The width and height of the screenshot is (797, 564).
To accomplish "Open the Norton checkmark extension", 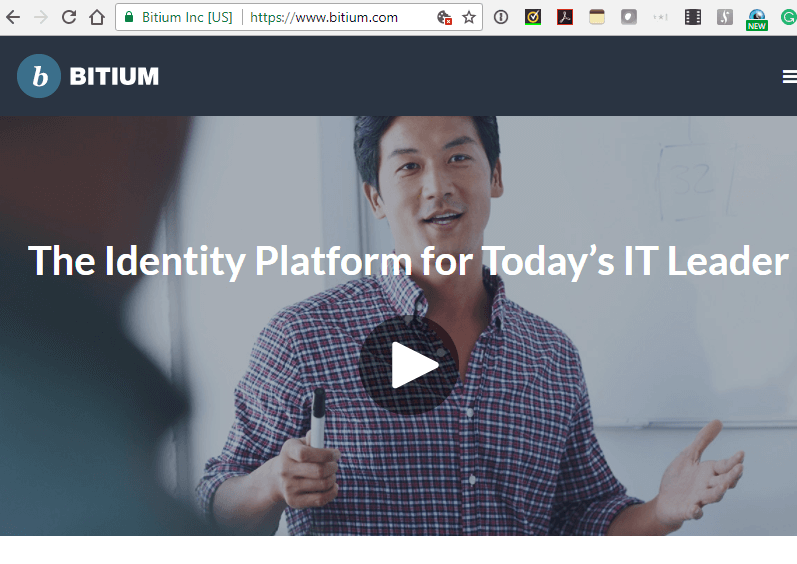I will click(x=533, y=17).
